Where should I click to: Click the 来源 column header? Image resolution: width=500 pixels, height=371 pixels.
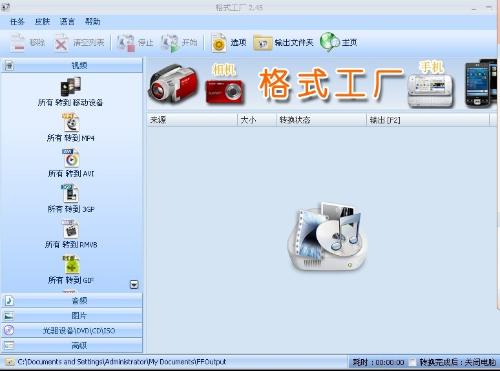coord(192,120)
